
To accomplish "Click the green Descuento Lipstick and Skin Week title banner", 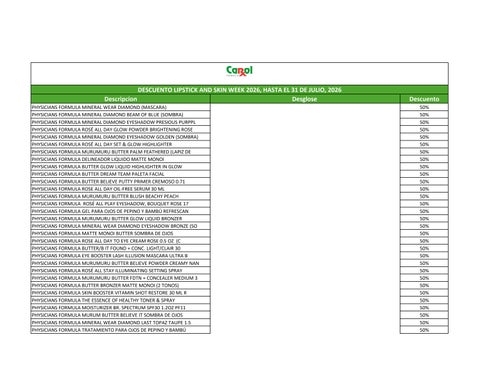I will tap(239, 90).
